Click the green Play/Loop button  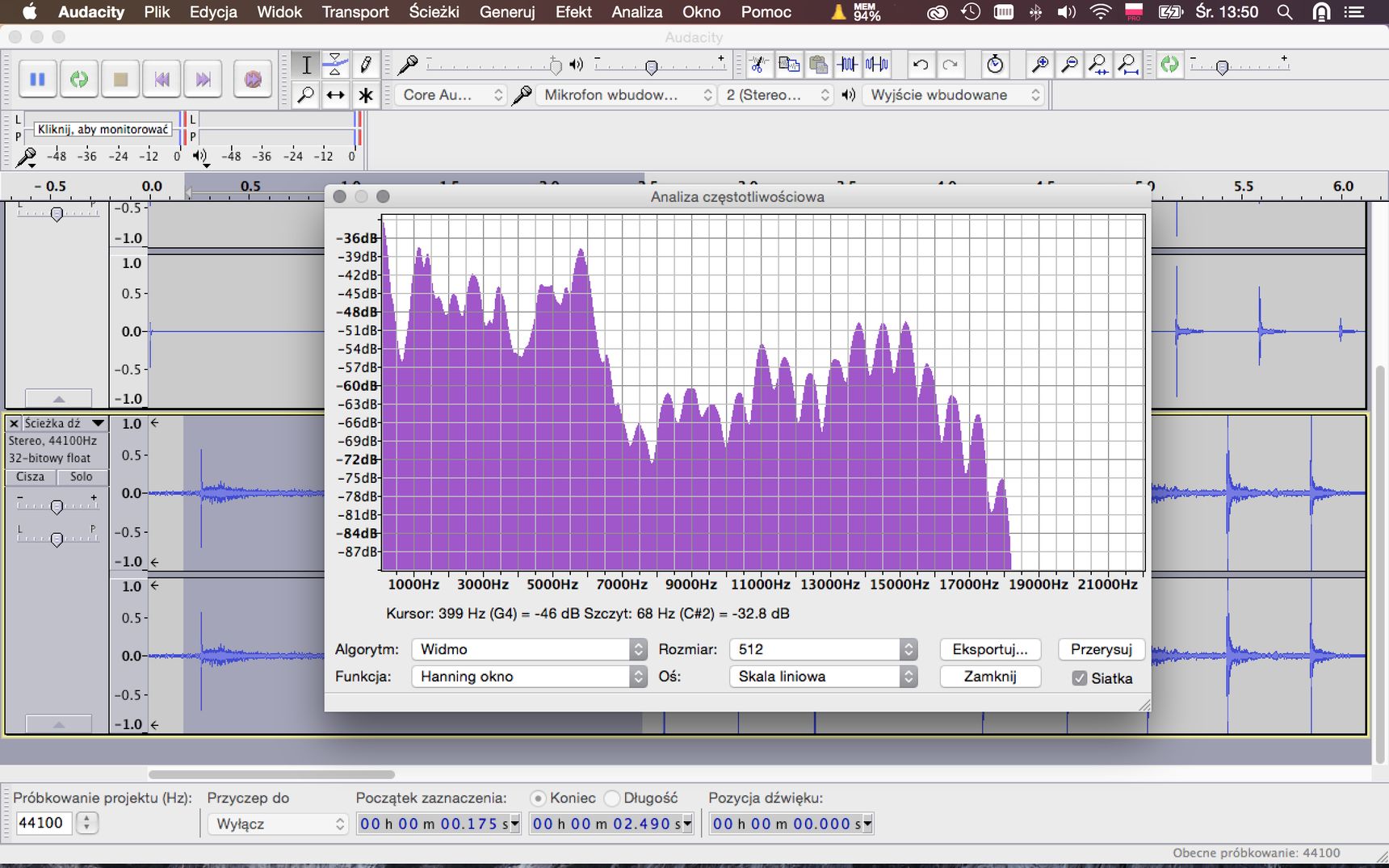click(x=79, y=79)
